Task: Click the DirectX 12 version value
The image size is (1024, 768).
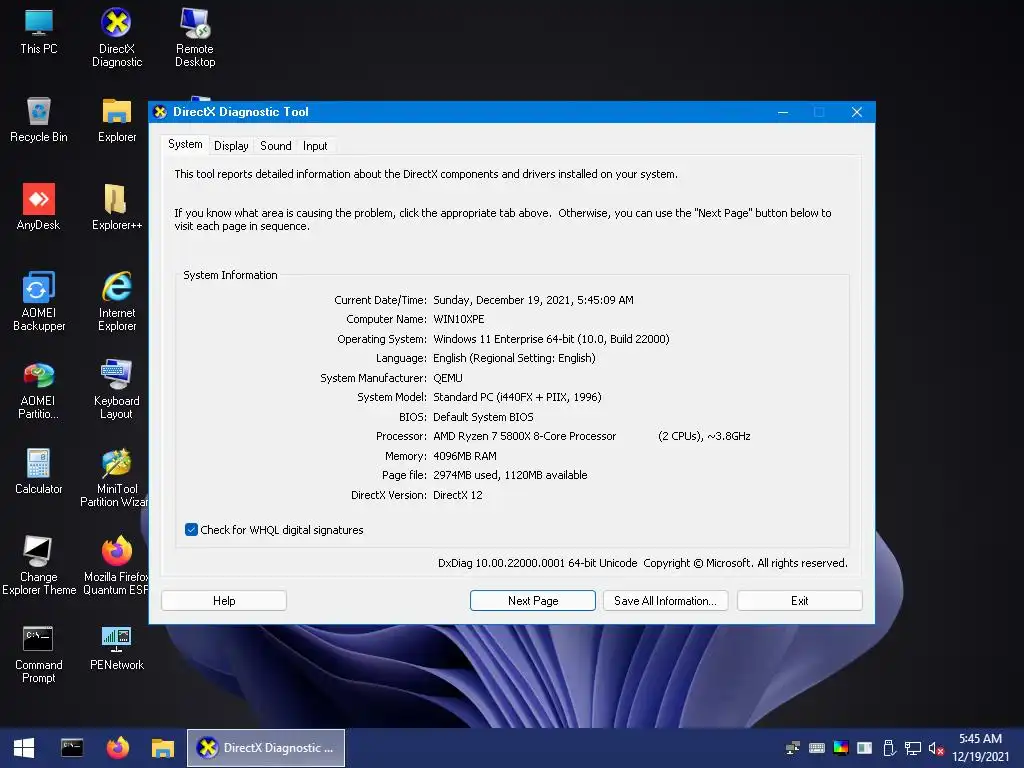Action: pyautogui.click(x=458, y=495)
